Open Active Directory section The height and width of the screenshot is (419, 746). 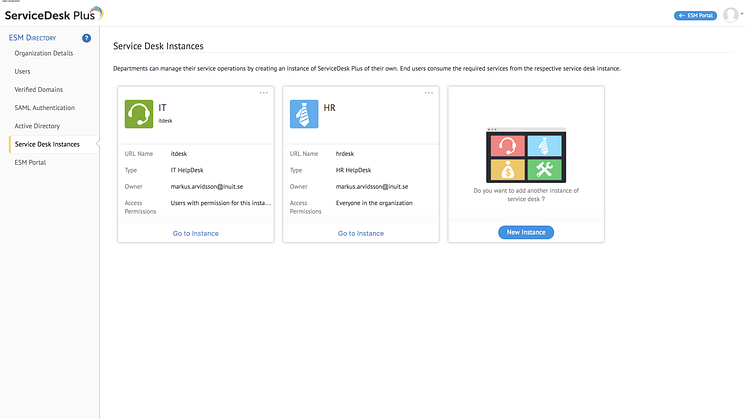(x=37, y=126)
